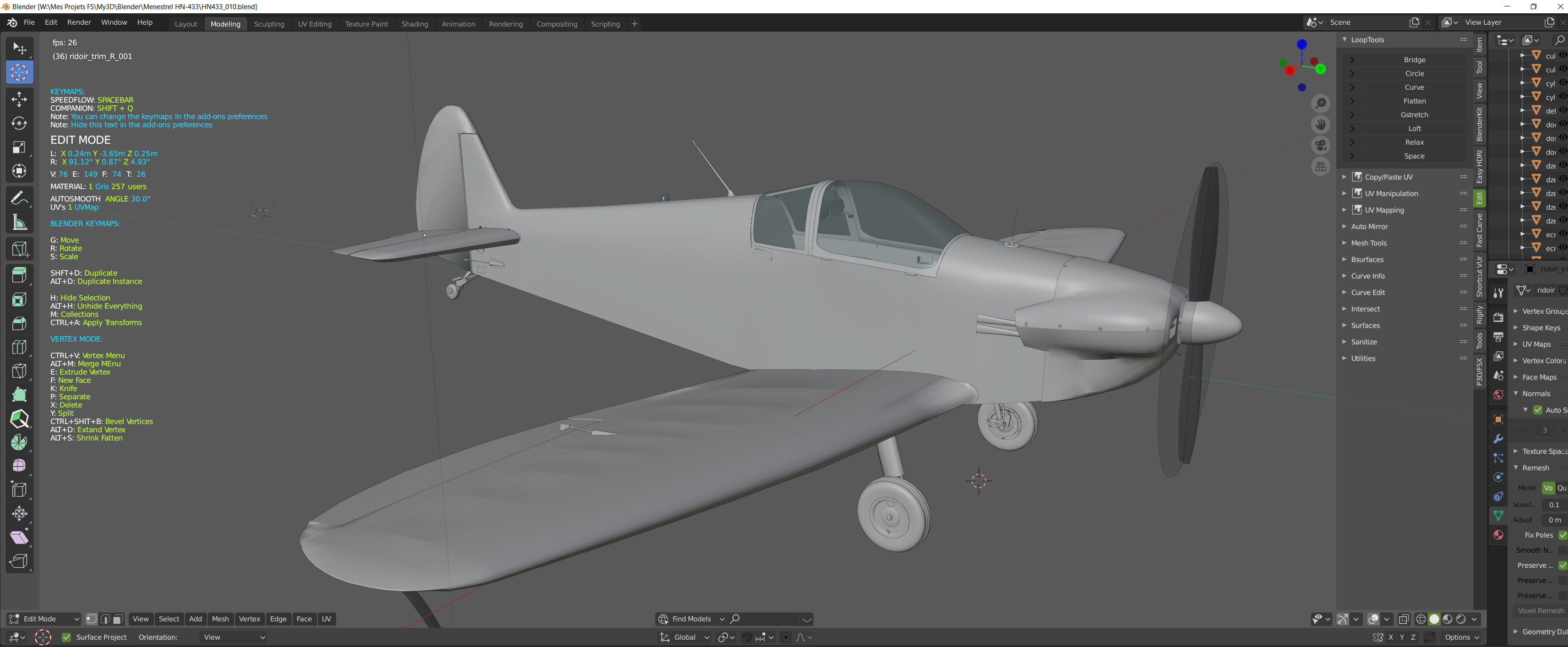This screenshot has height=647, width=1568.
Task: Select the Measure tool
Action: [19, 223]
